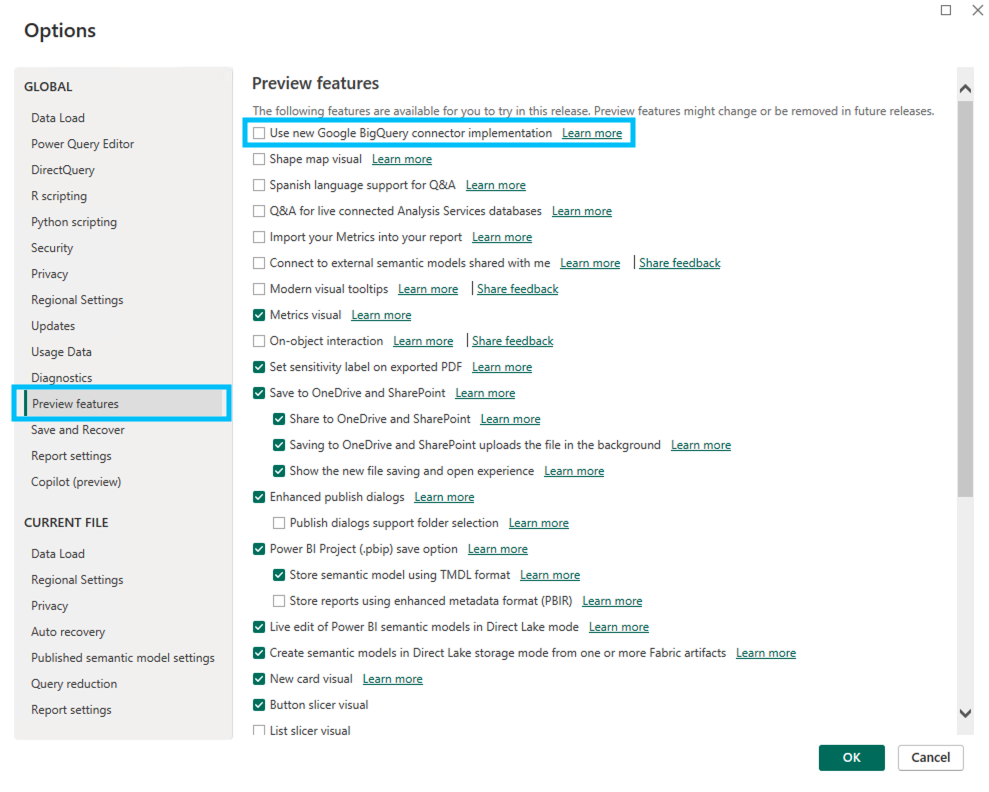Select Python scripting options
989x792 pixels.
[74, 222]
